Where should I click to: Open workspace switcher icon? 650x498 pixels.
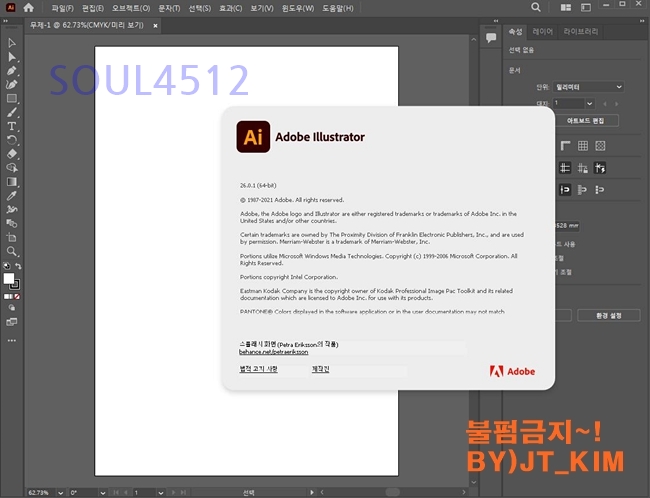point(586,7)
